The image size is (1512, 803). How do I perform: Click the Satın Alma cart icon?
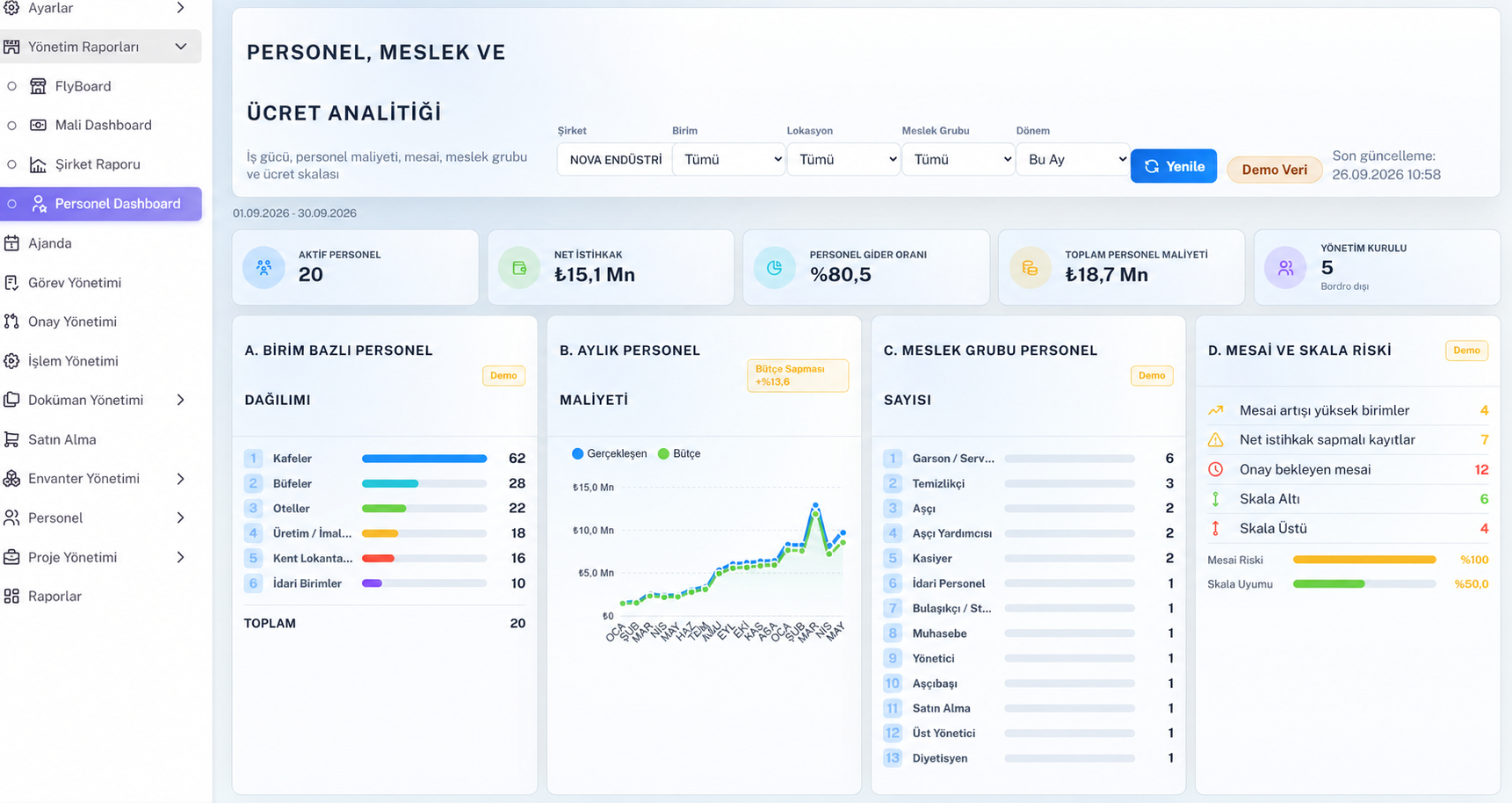(11, 439)
